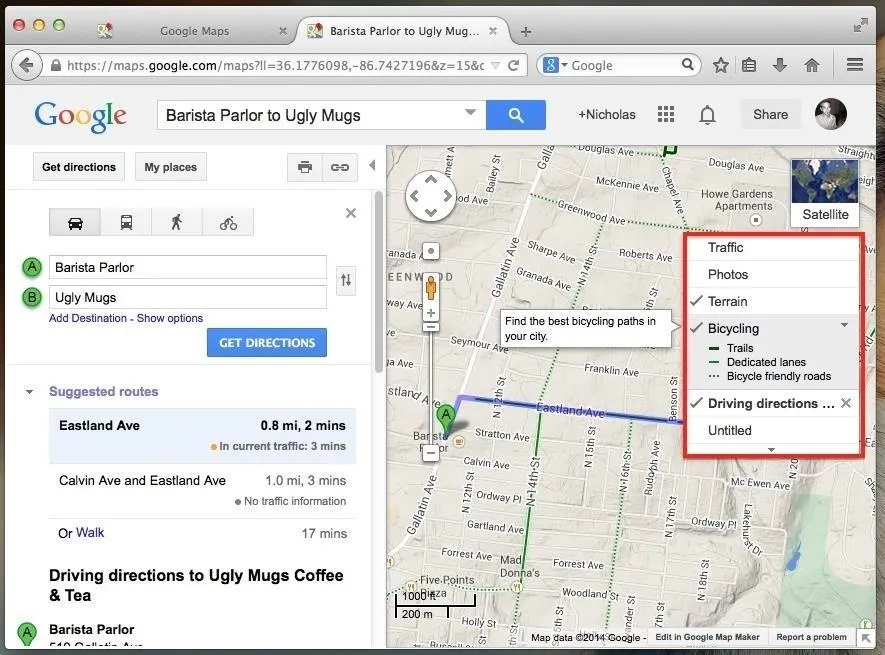Click the blue GET DIRECTIONS button
This screenshot has width=885, height=655.
(x=267, y=343)
